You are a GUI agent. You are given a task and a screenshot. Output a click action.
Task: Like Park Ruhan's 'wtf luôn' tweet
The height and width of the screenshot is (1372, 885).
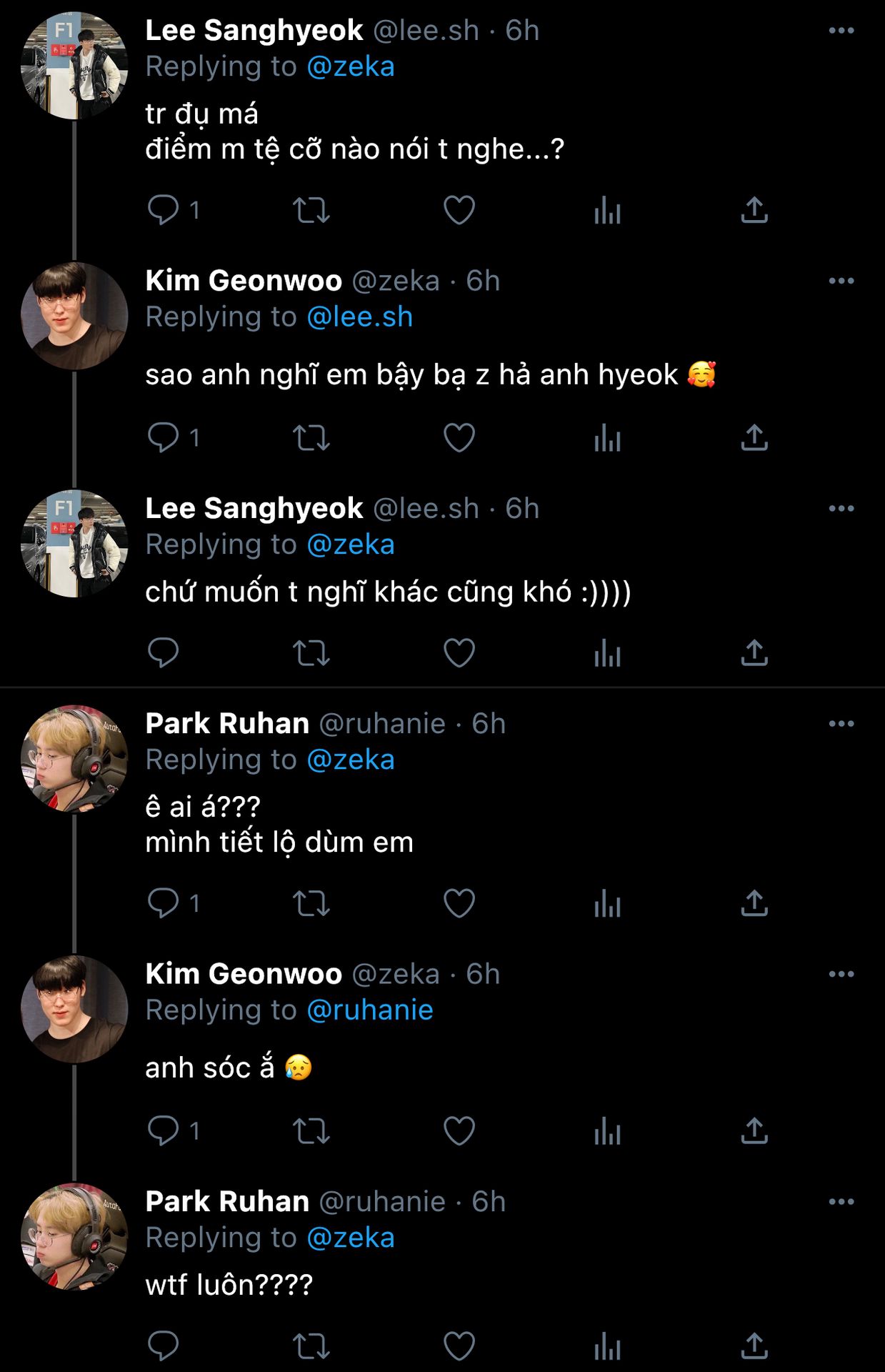pyautogui.click(x=459, y=1346)
